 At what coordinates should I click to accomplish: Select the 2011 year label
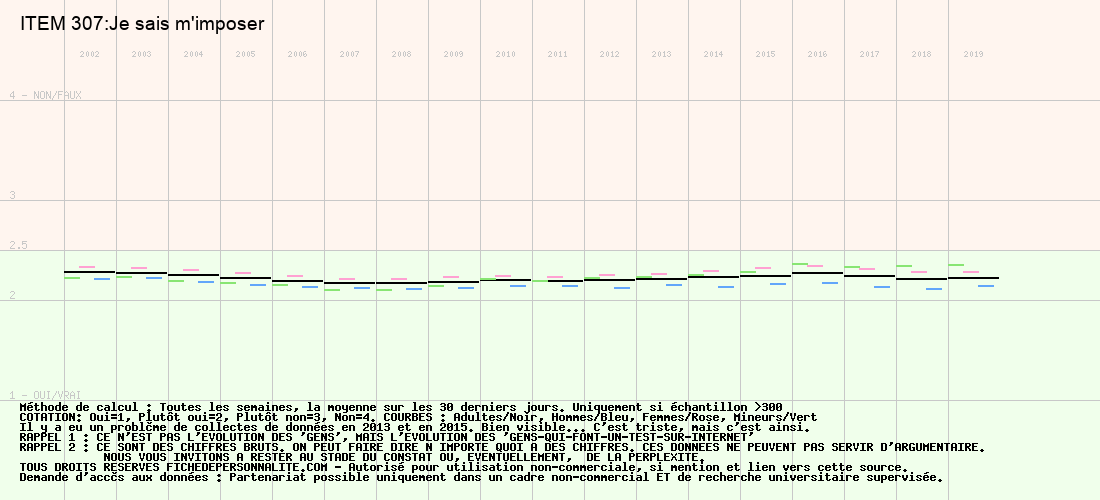pyautogui.click(x=558, y=54)
